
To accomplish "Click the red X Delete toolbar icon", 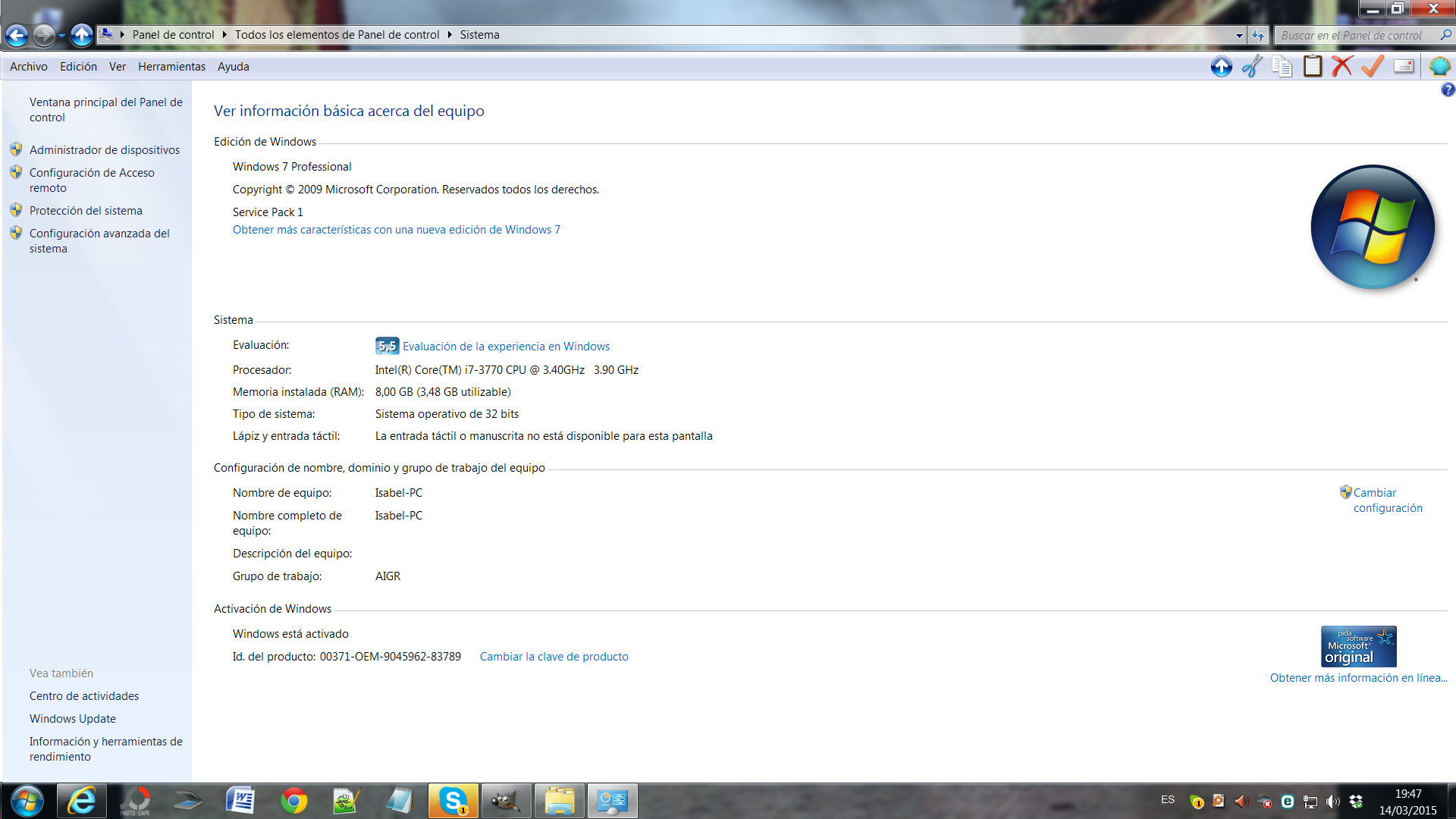I will (x=1342, y=67).
